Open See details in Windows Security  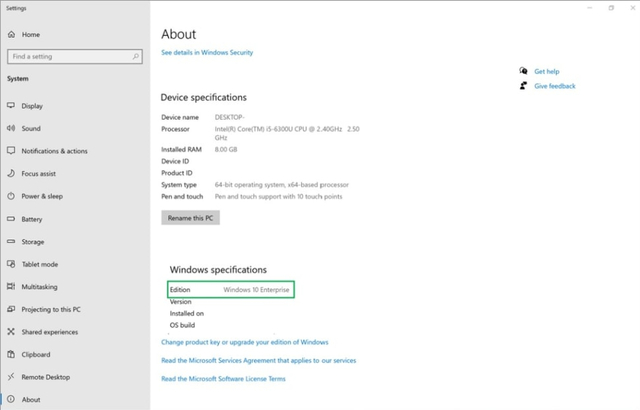tap(207, 52)
